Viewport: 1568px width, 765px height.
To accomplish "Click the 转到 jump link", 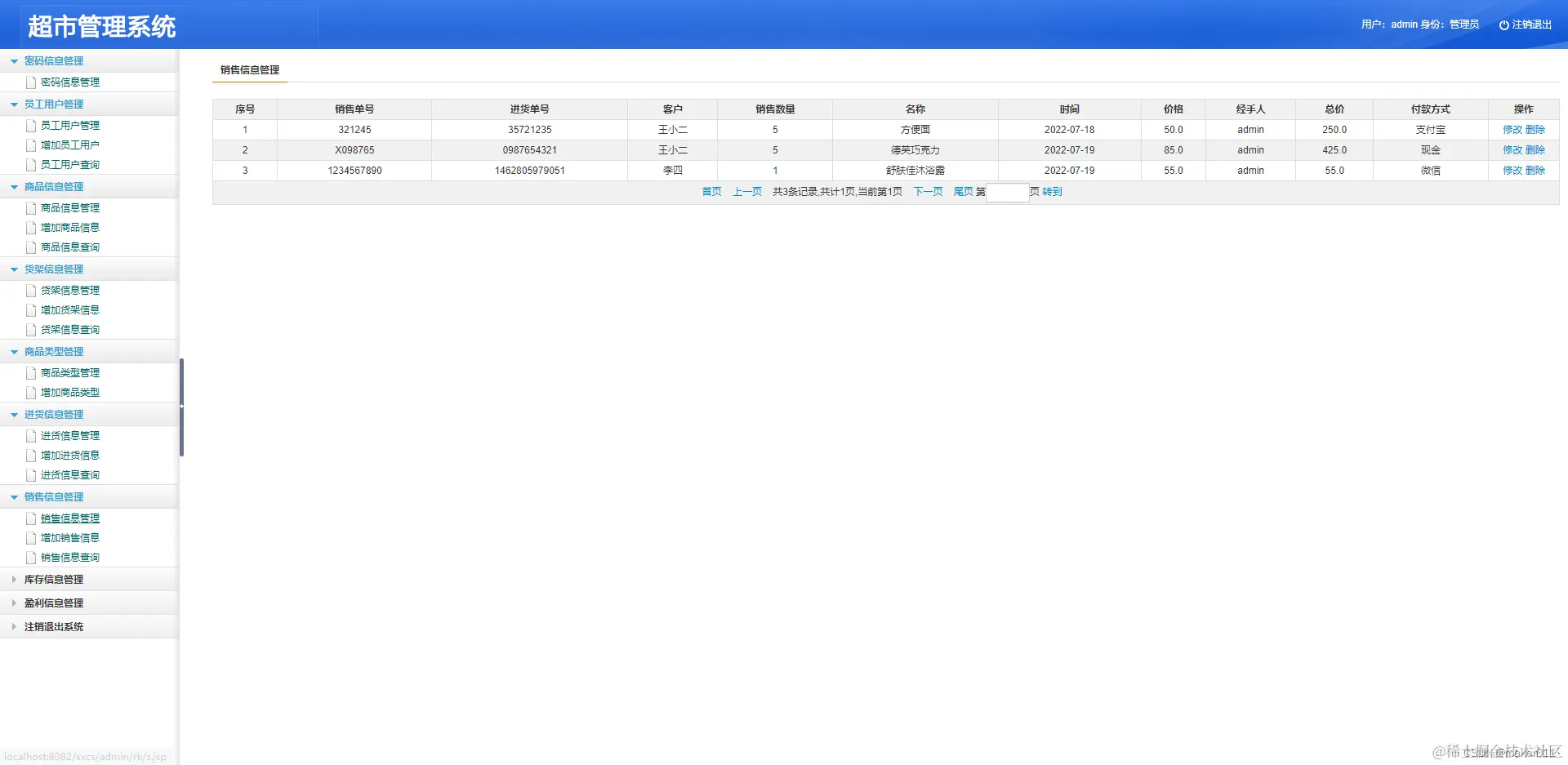I will (1052, 192).
